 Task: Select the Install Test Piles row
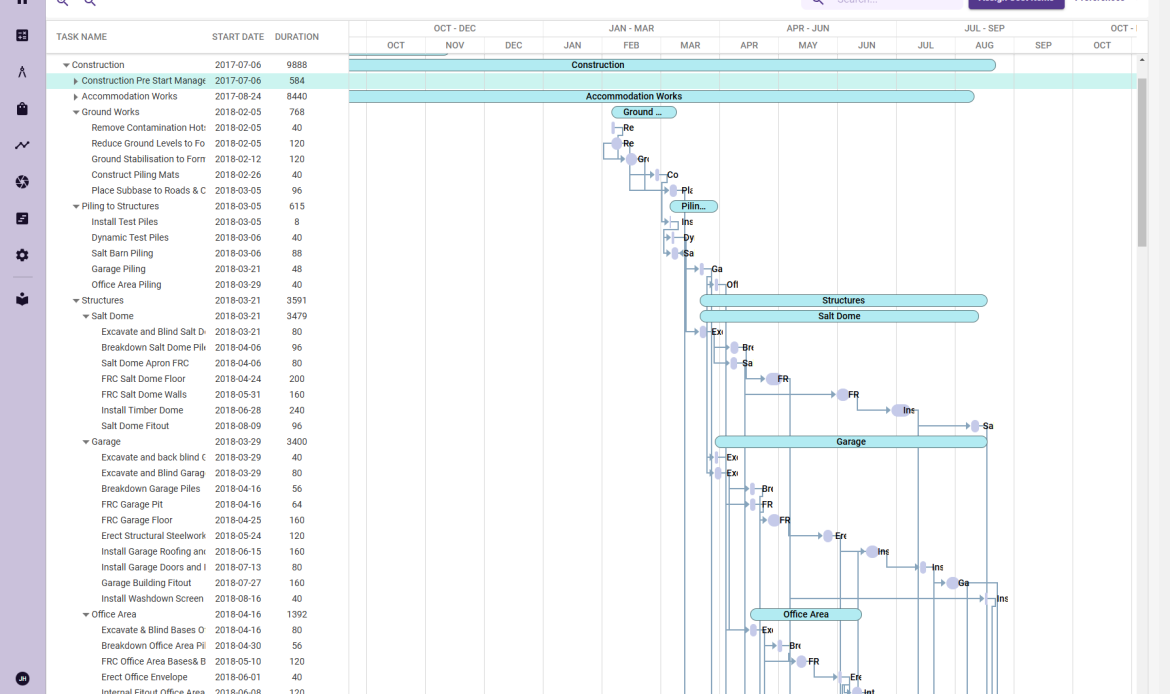click(x=197, y=222)
